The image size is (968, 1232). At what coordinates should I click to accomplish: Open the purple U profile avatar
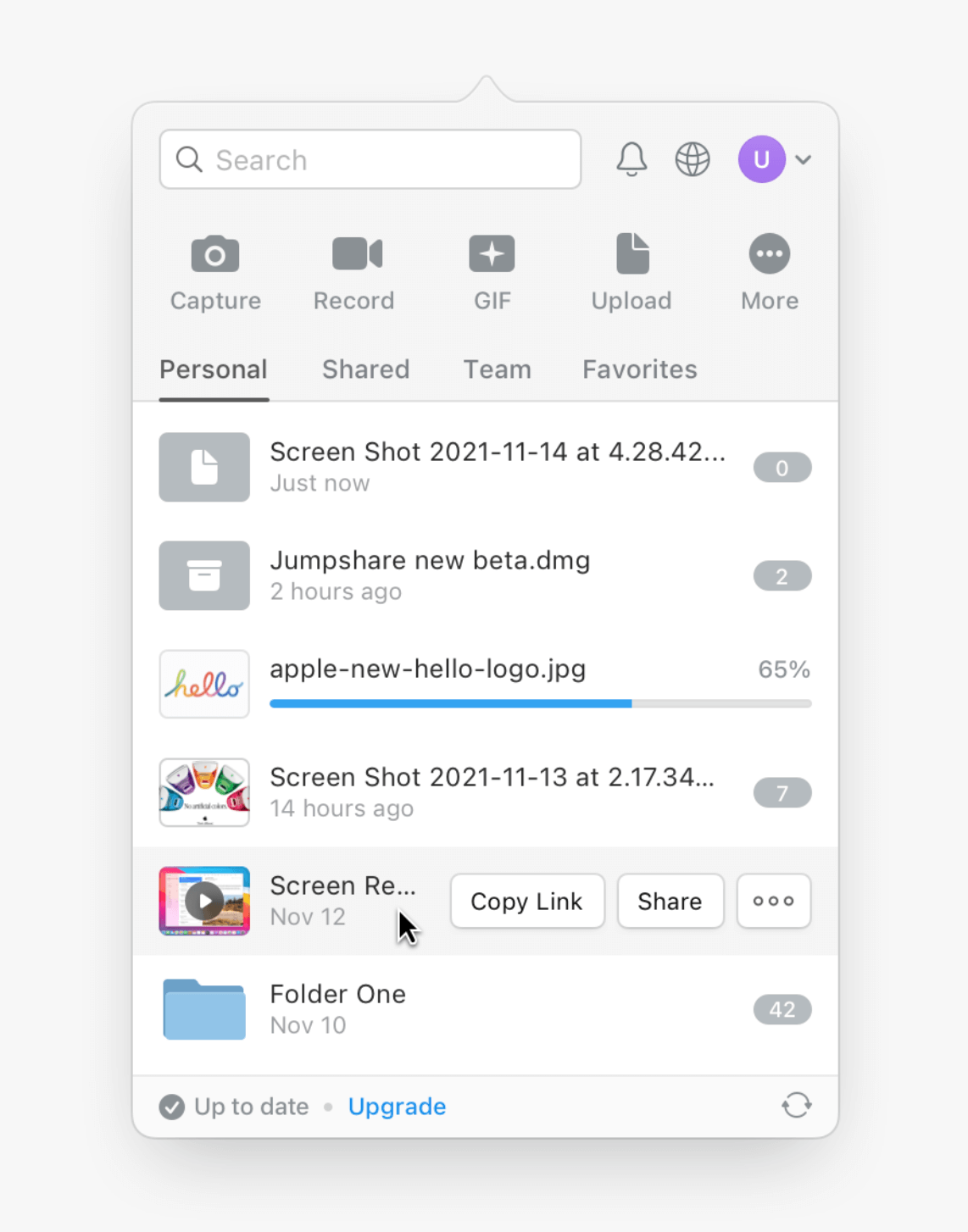point(761,159)
